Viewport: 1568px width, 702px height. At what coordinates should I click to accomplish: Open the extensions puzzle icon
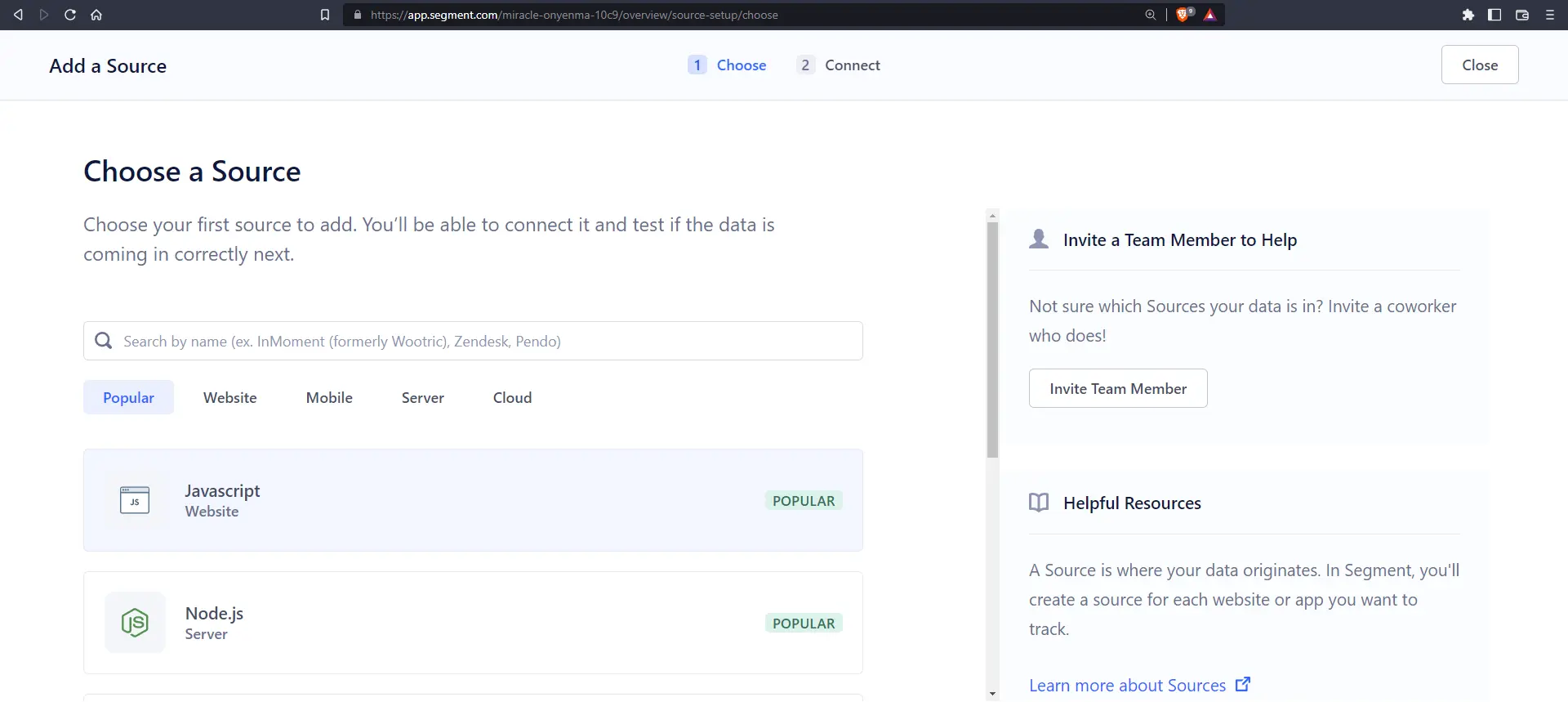click(1468, 15)
